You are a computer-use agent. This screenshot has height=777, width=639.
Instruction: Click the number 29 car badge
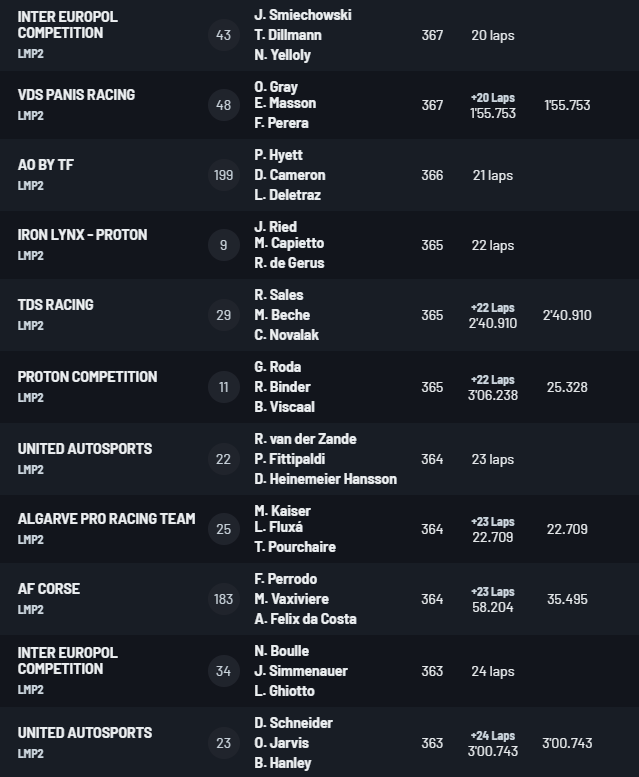223,315
